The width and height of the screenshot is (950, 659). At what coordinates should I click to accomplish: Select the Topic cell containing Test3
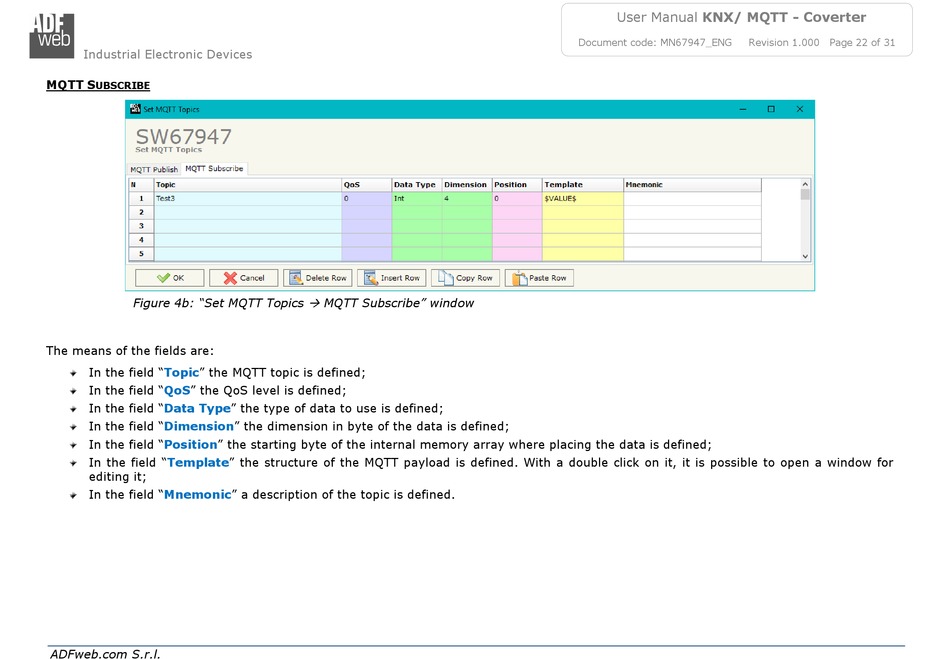[x=247, y=199]
